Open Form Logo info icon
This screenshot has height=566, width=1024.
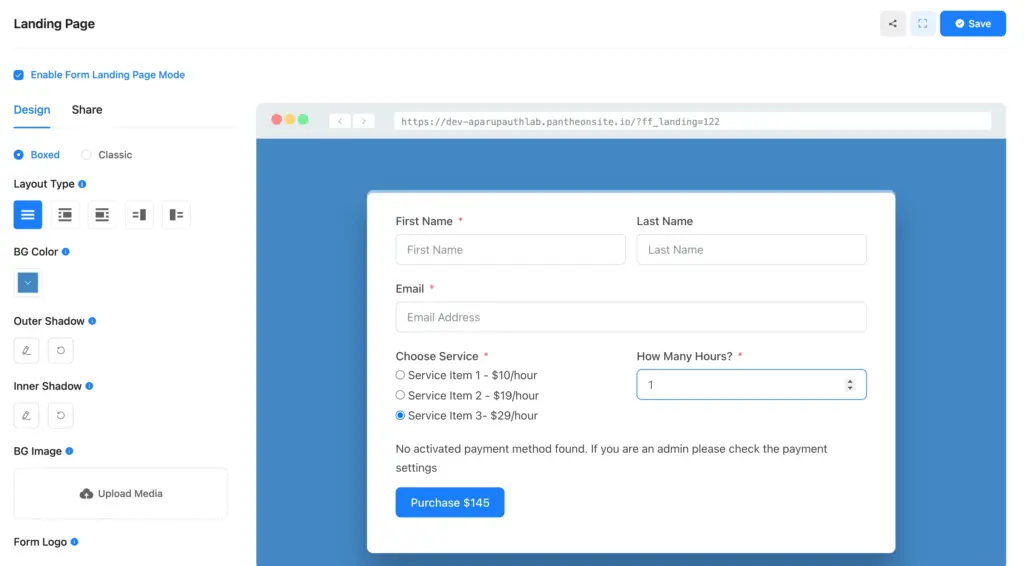pyautogui.click(x=74, y=542)
